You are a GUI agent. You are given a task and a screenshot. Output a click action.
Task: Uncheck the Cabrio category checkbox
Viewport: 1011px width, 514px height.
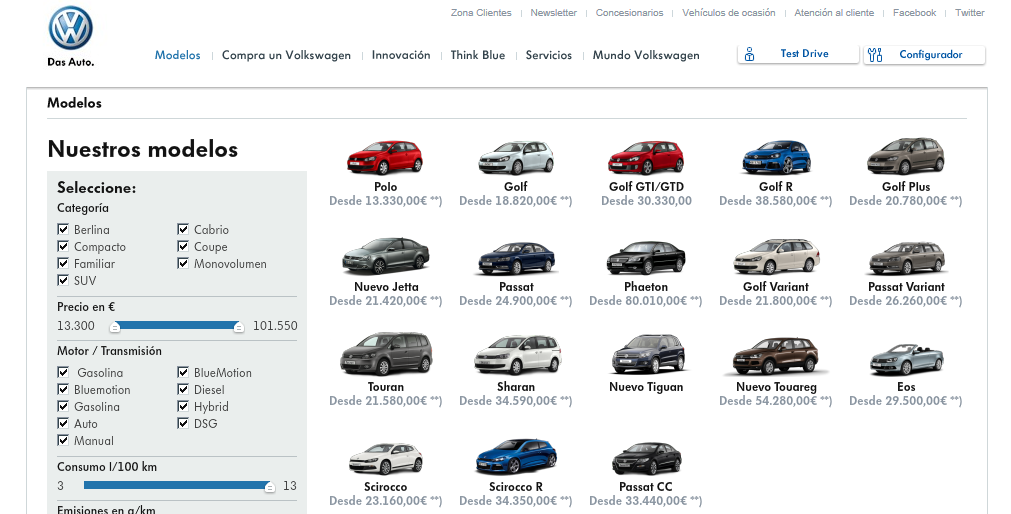point(182,229)
